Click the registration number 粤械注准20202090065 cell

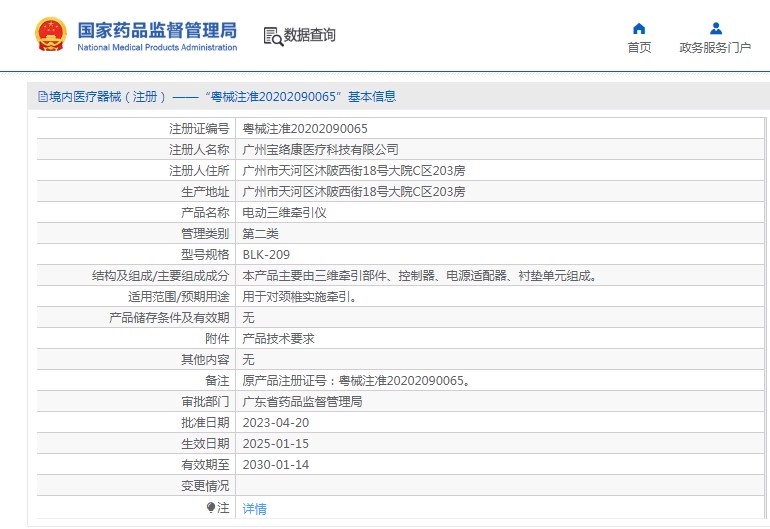(305, 129)
